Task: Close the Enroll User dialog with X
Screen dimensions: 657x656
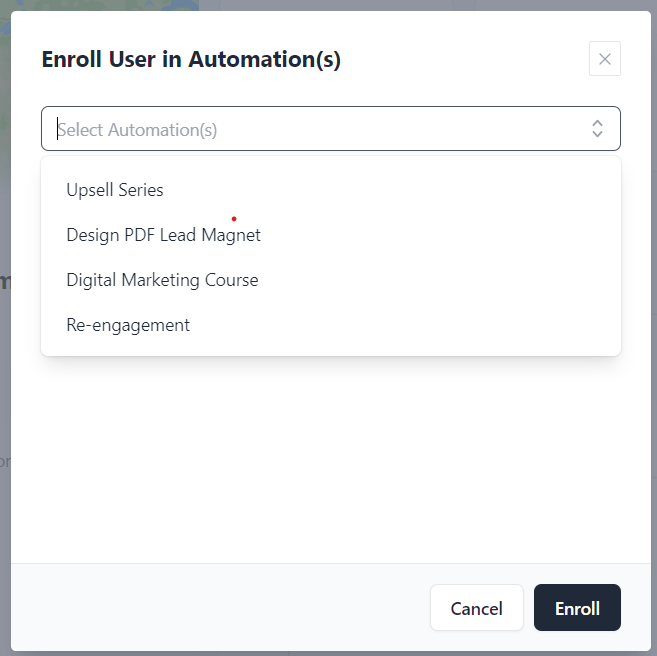Action: click(604, 59)
